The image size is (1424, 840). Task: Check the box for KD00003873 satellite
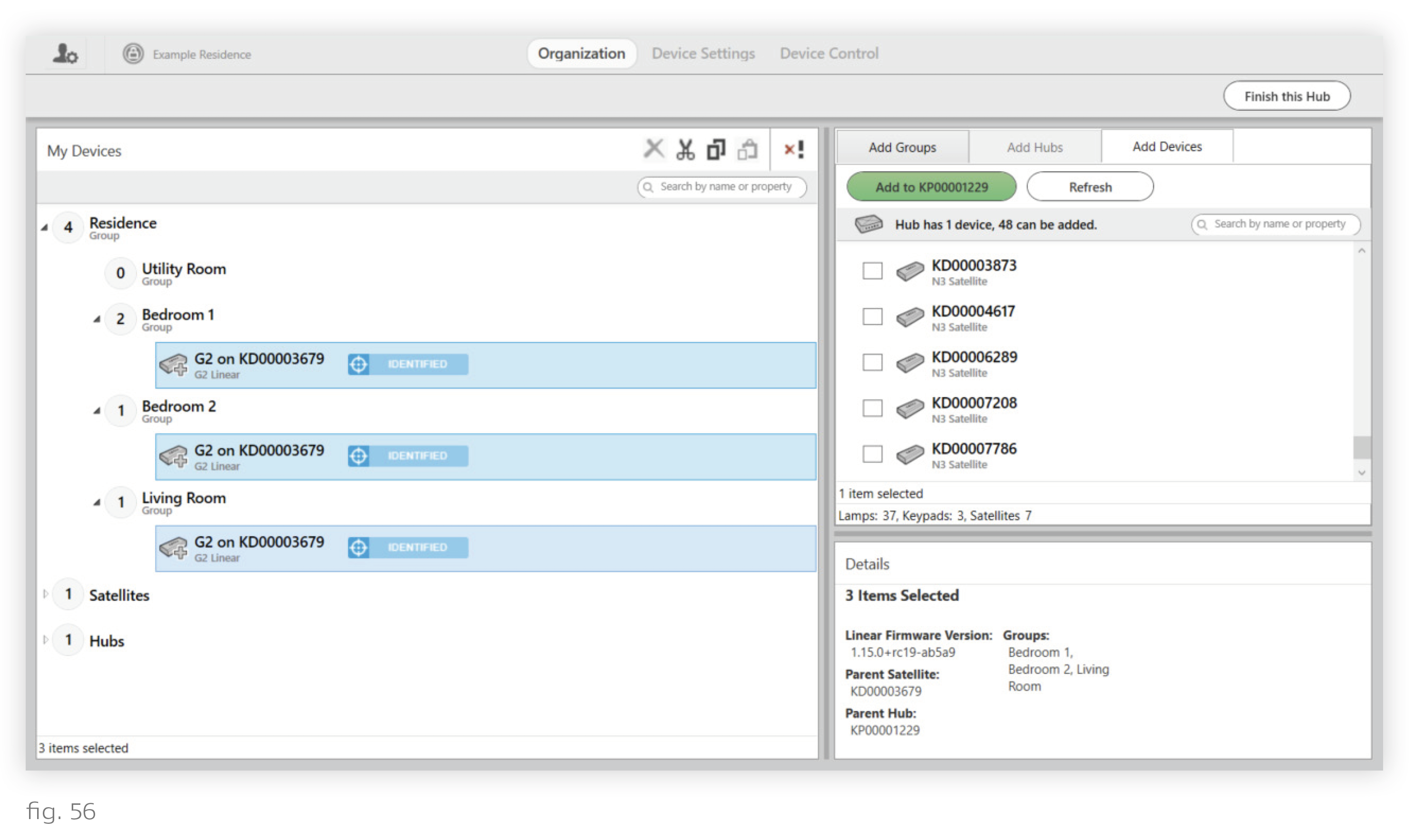tap(872, 271)
